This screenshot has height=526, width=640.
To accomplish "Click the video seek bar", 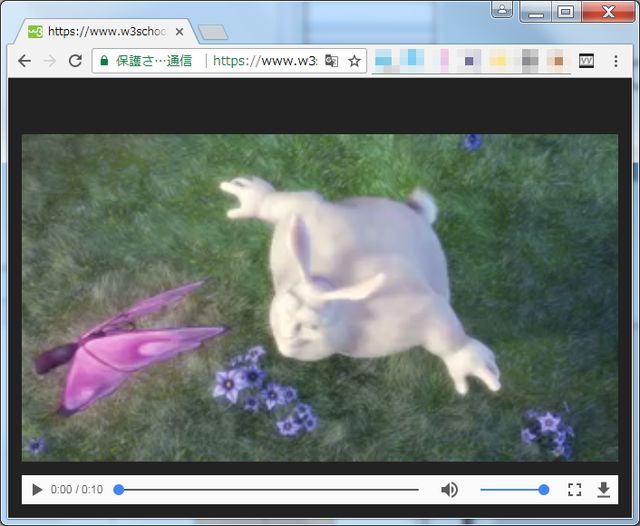I will pyautogui.click(x=268, y=489).
